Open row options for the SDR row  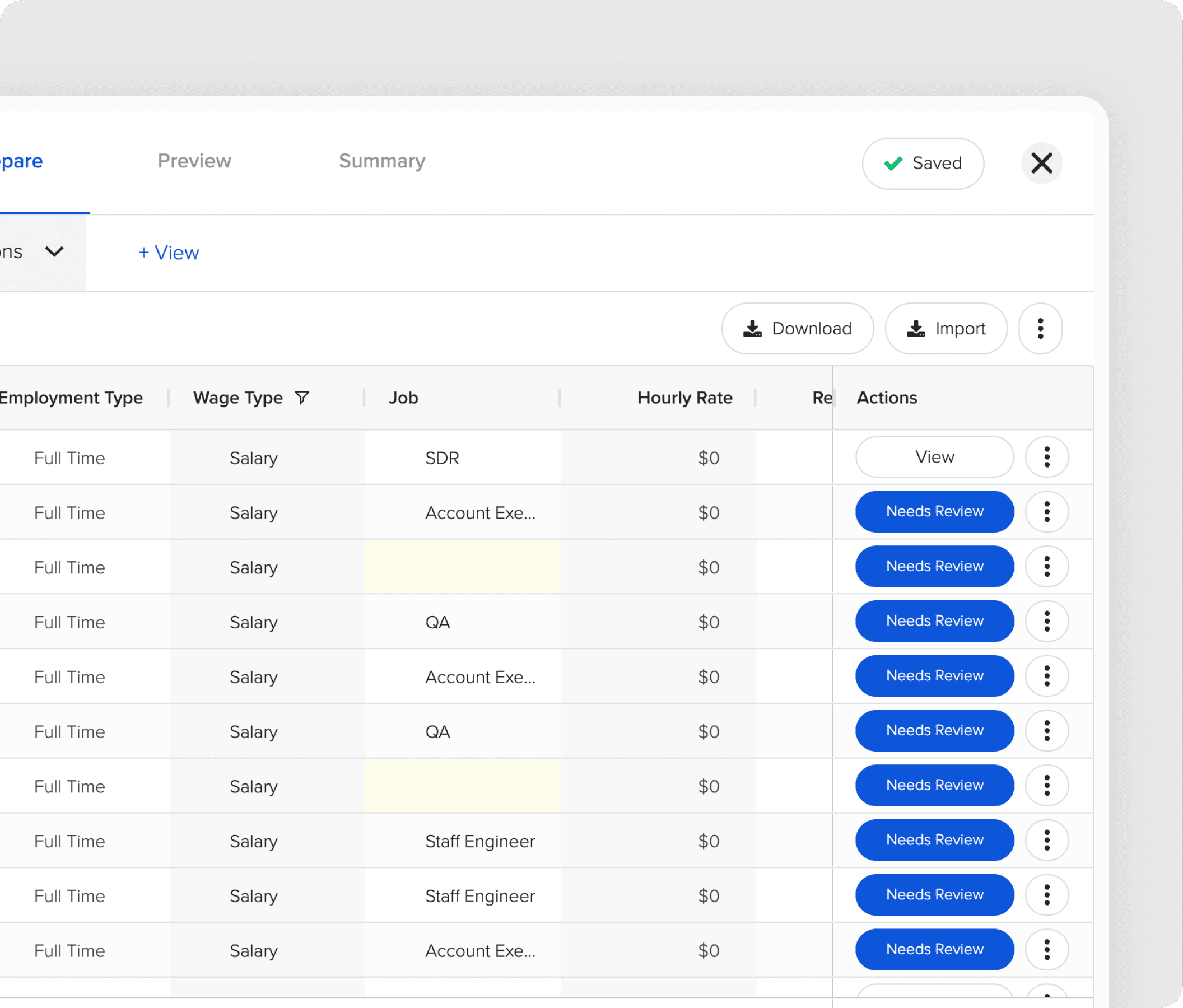coord(1046,457)
